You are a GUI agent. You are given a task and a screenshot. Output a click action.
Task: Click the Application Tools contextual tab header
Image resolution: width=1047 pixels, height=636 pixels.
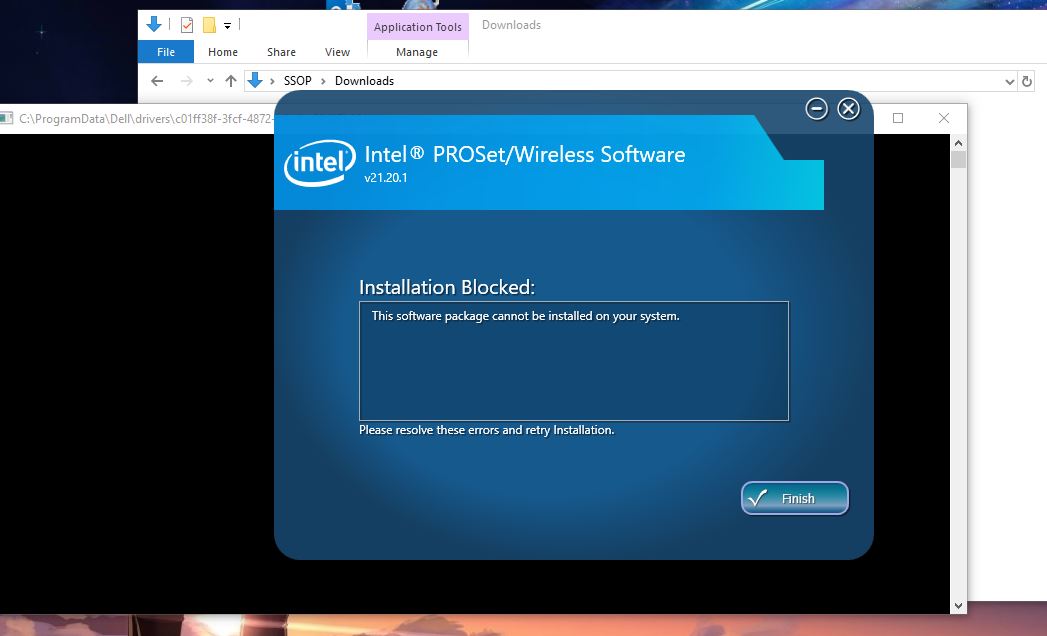coord(417,27)
